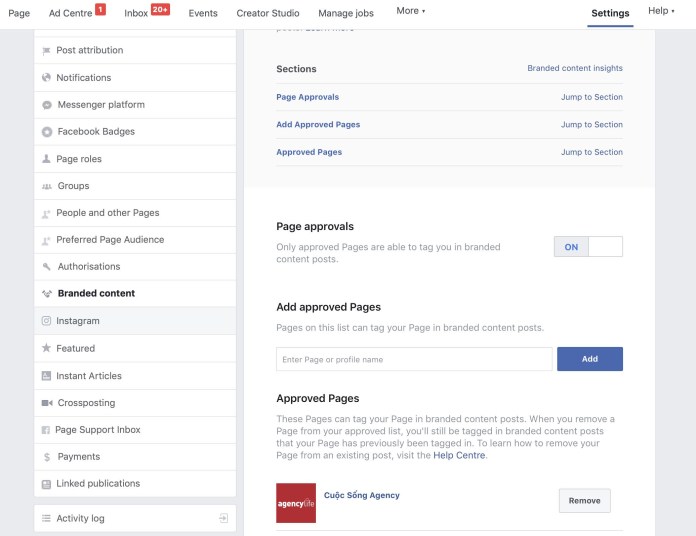This screenshot has width=696, height=536.
Task: Click the Branded content handshake icon
Action: [x=47, y=294]
